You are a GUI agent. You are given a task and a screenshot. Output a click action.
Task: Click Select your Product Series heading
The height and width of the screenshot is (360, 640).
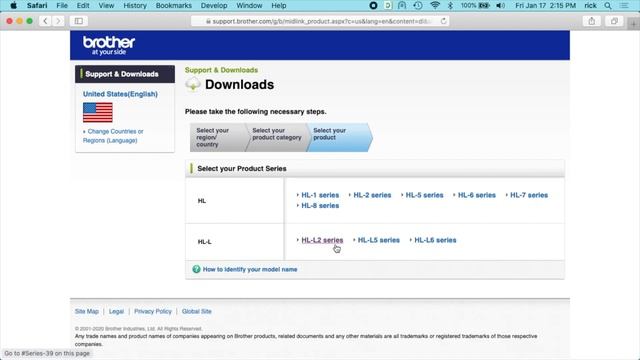coord(242,169)
